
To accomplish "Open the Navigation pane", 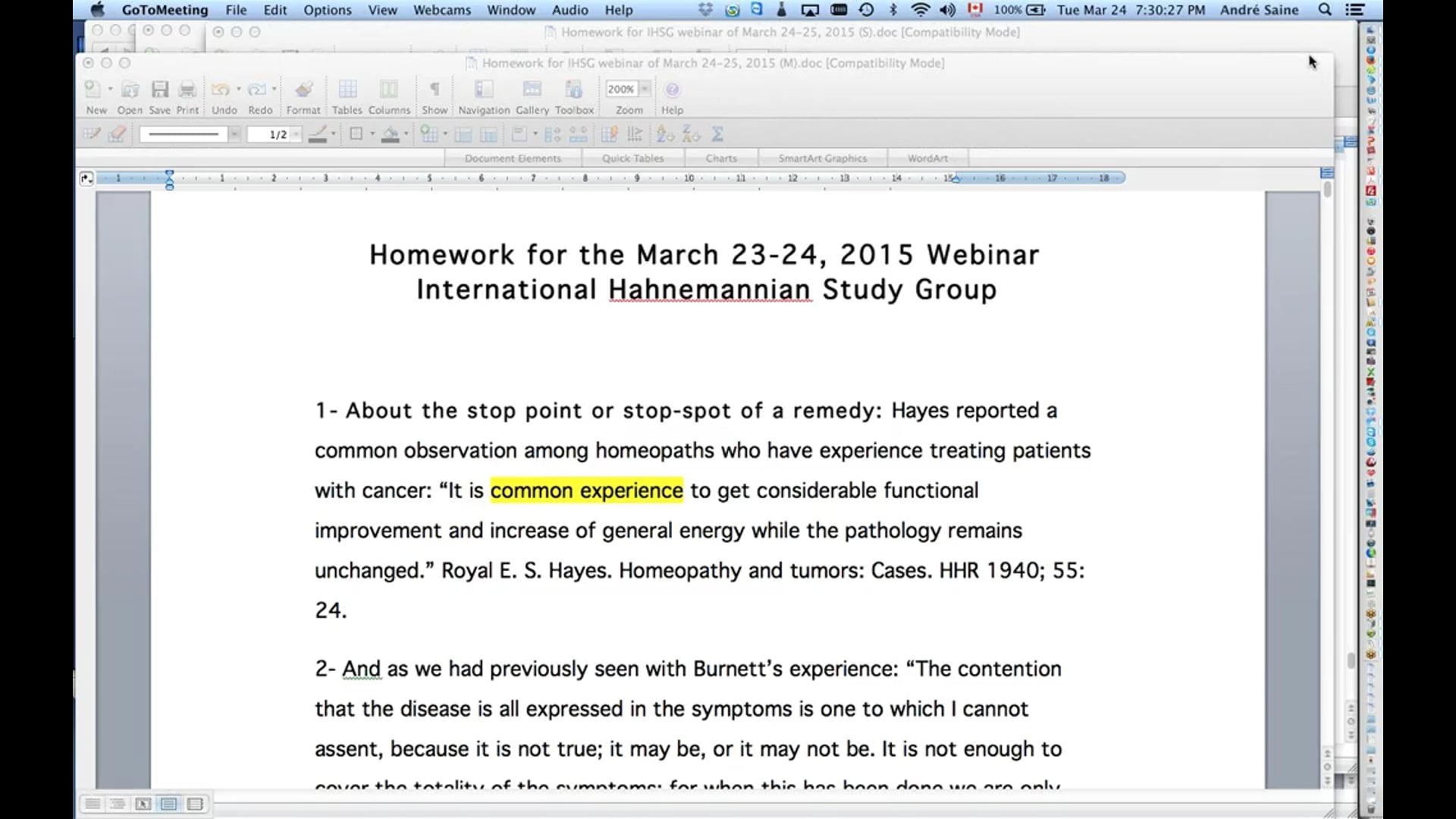I will [482, 89].
